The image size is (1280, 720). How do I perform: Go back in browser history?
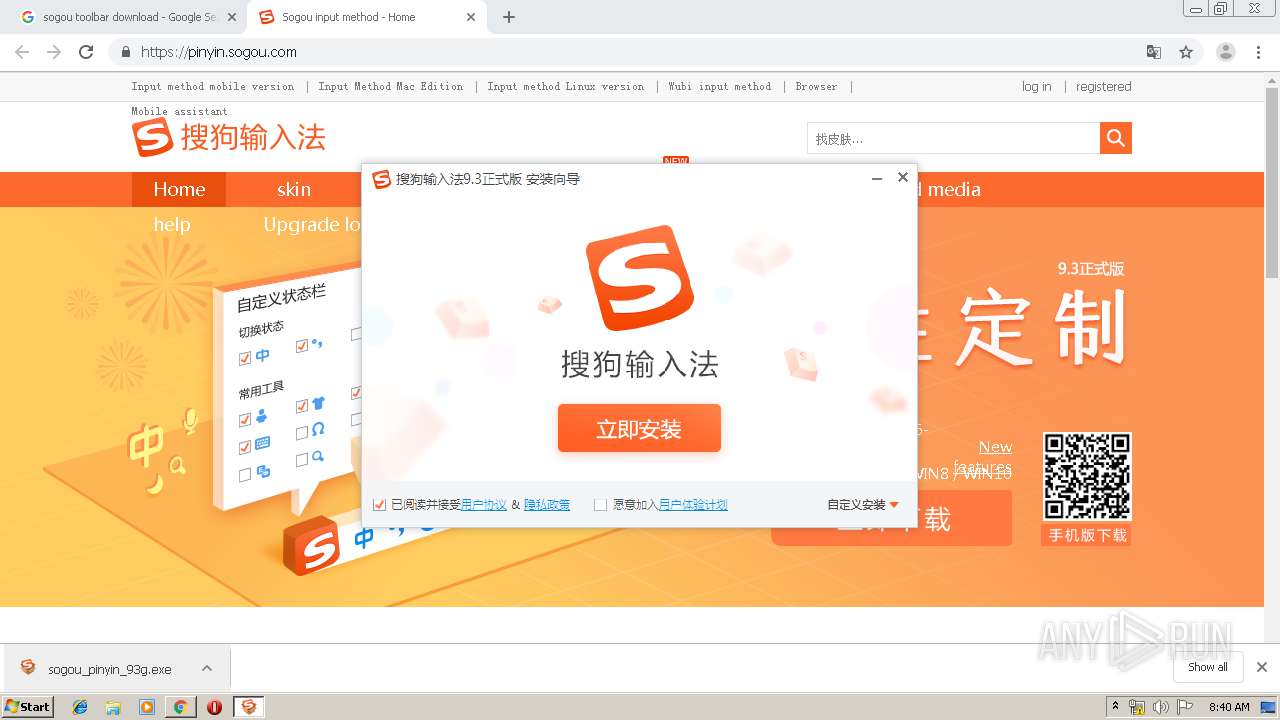(x=22, y=52)
